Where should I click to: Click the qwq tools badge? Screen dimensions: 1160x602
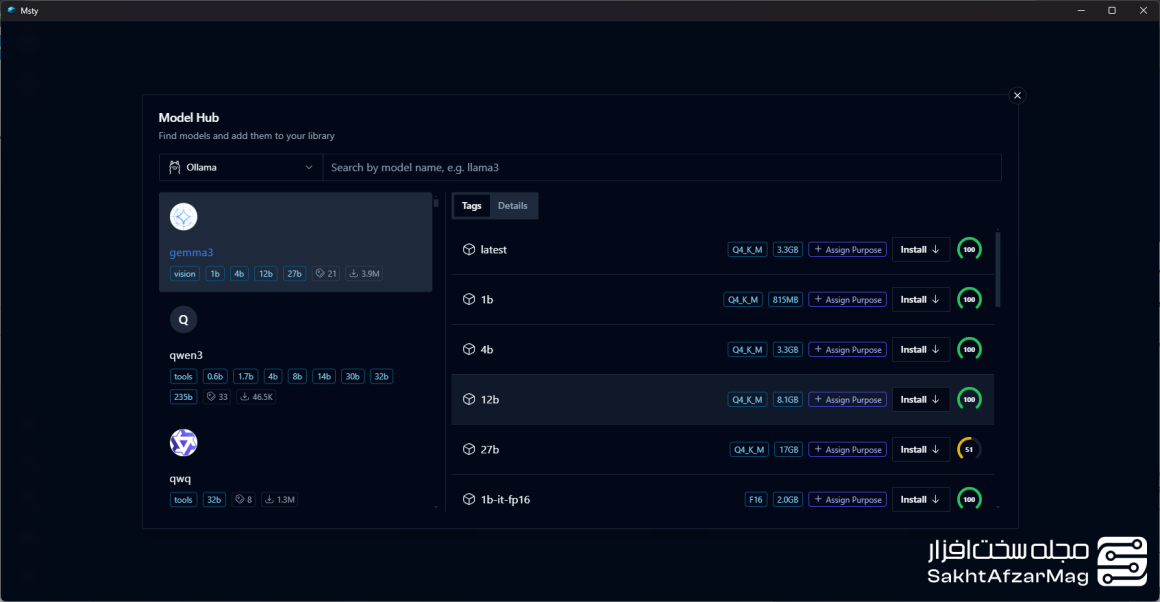183,500
